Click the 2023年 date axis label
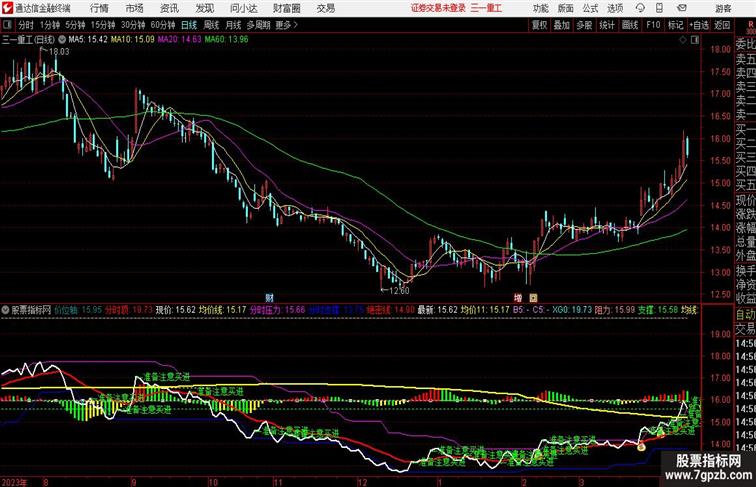The height and width of the screenshot is (487, 756). [15, 482]
